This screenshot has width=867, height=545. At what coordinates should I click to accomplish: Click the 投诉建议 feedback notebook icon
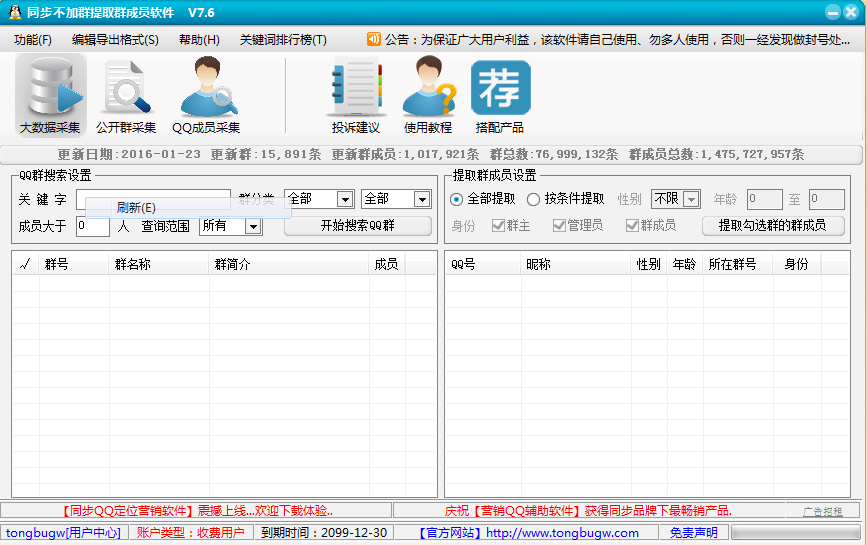tap(356, 97)
